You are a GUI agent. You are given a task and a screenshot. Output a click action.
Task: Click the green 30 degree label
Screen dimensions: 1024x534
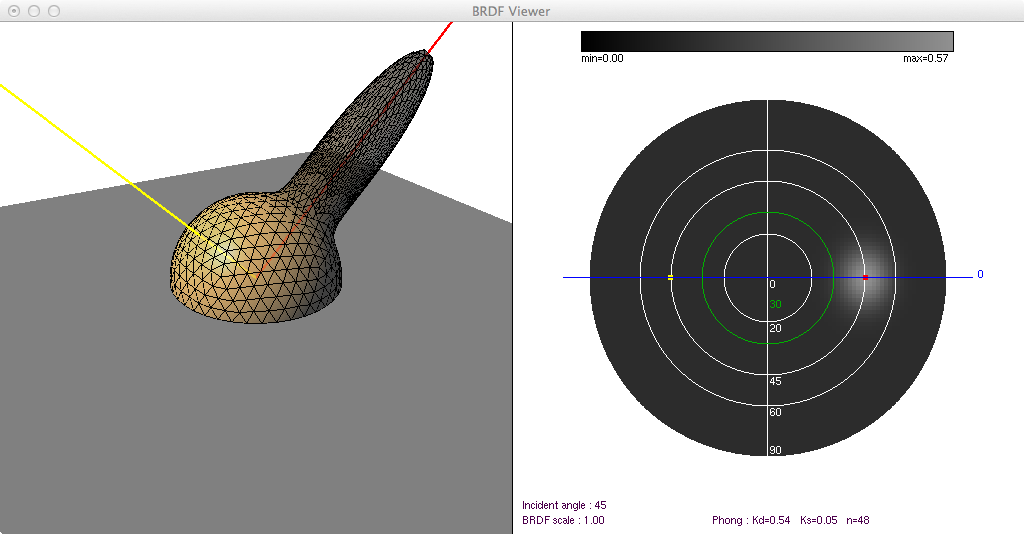click(x=775, y=304)
